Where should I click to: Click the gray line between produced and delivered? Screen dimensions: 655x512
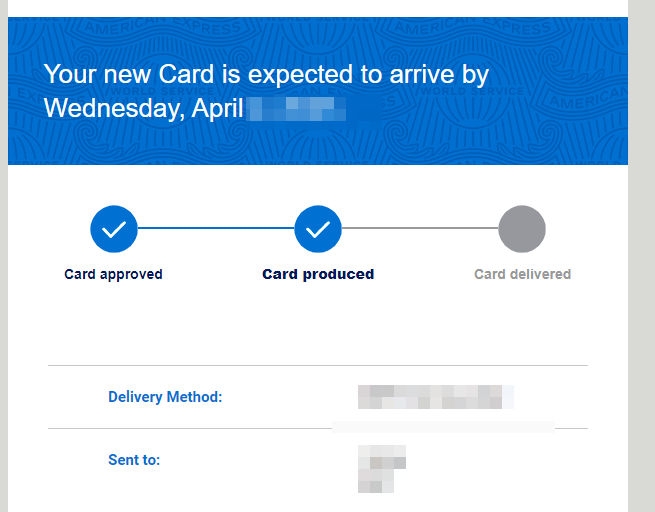pos(420,228)
